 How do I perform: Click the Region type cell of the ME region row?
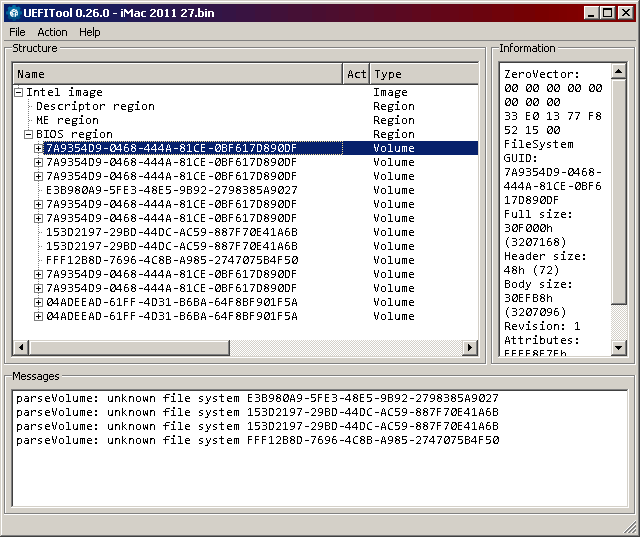pos(393,120)
